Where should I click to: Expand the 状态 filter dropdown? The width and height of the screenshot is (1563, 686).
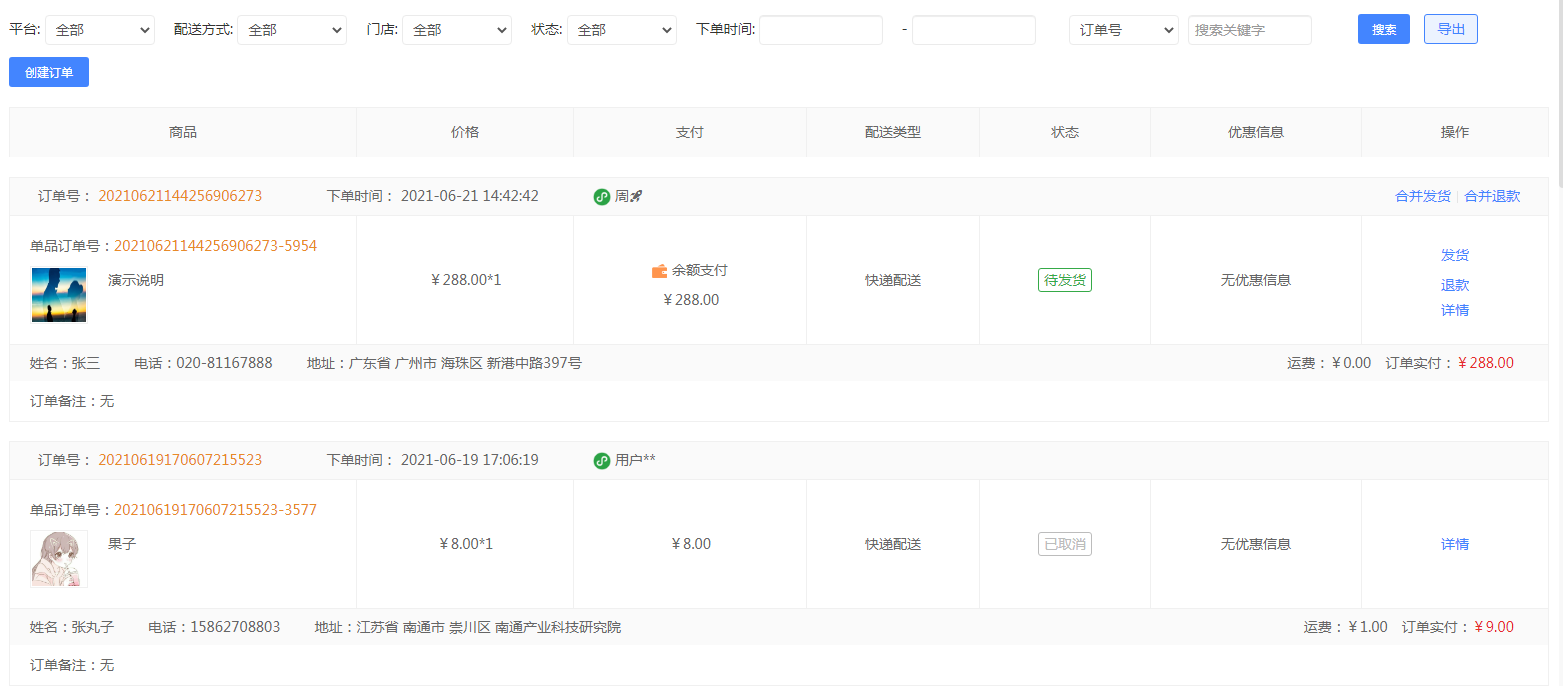tap(622, 30)
